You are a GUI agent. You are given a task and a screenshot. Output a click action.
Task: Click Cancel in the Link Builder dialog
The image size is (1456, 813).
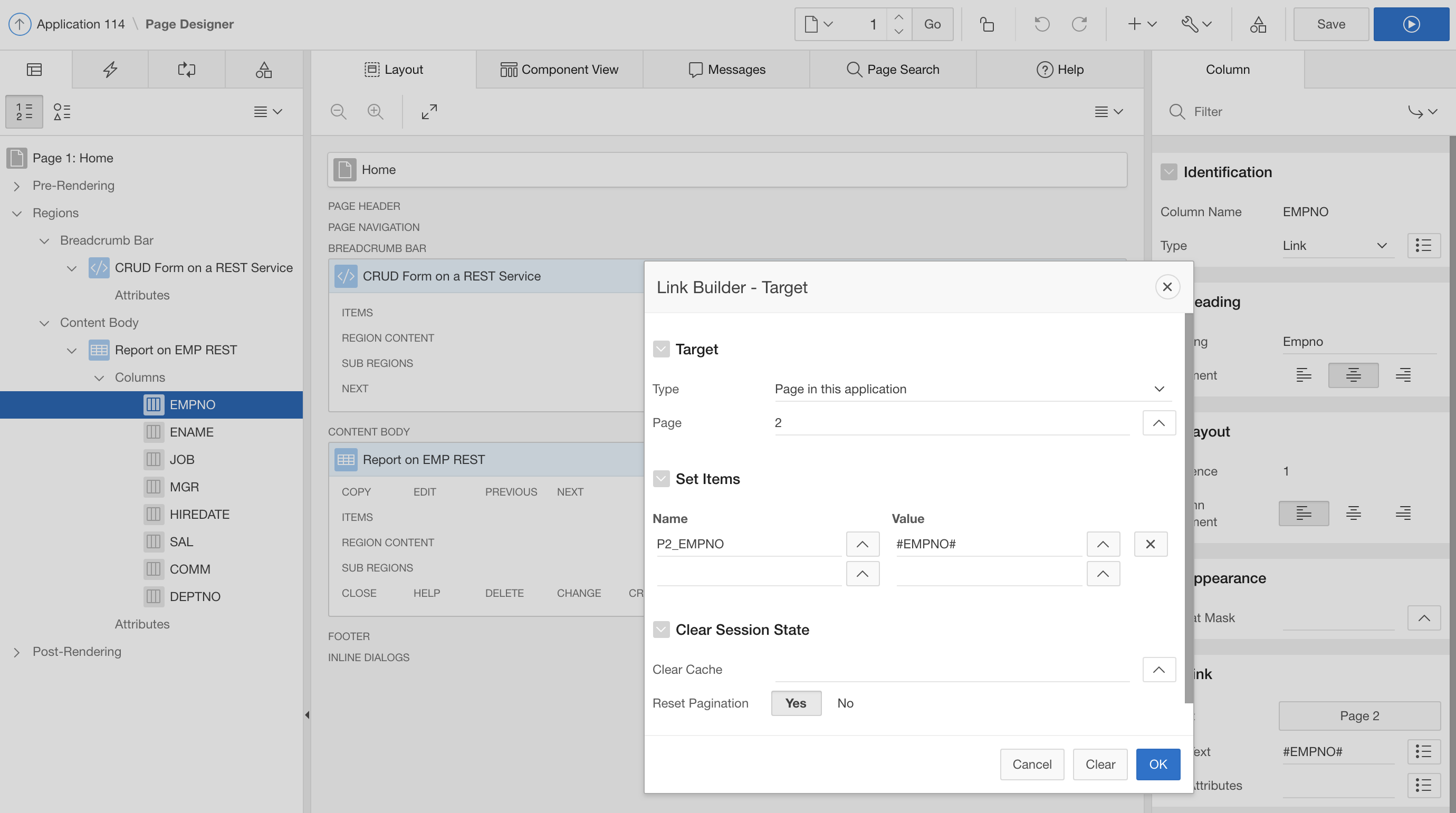[1031, 764]
